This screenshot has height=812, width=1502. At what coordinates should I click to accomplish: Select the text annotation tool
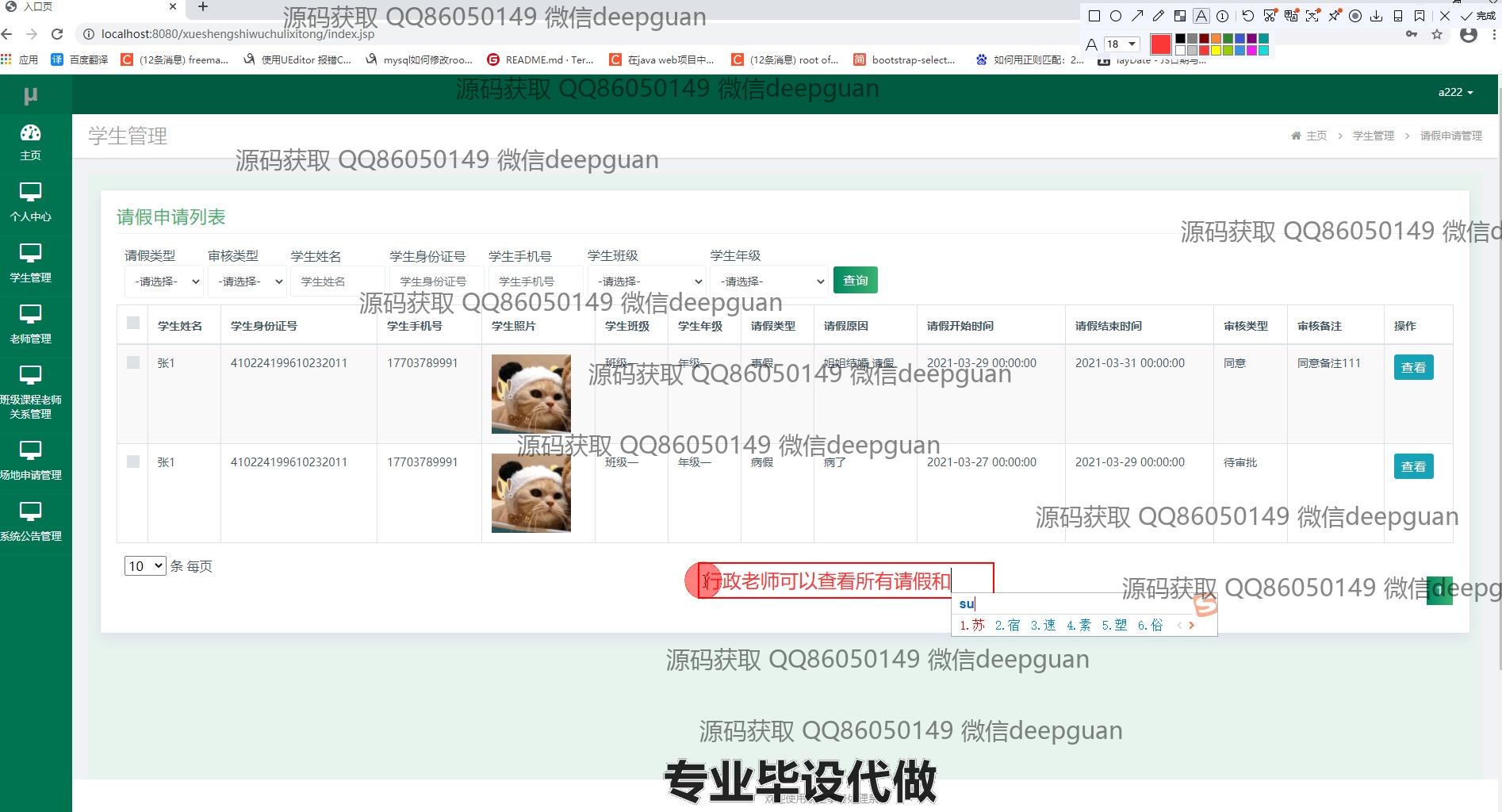pos(1201,16)
